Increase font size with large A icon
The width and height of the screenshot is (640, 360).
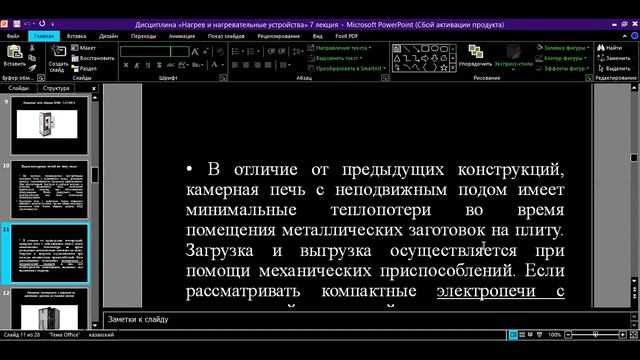(x=195, y=51)
